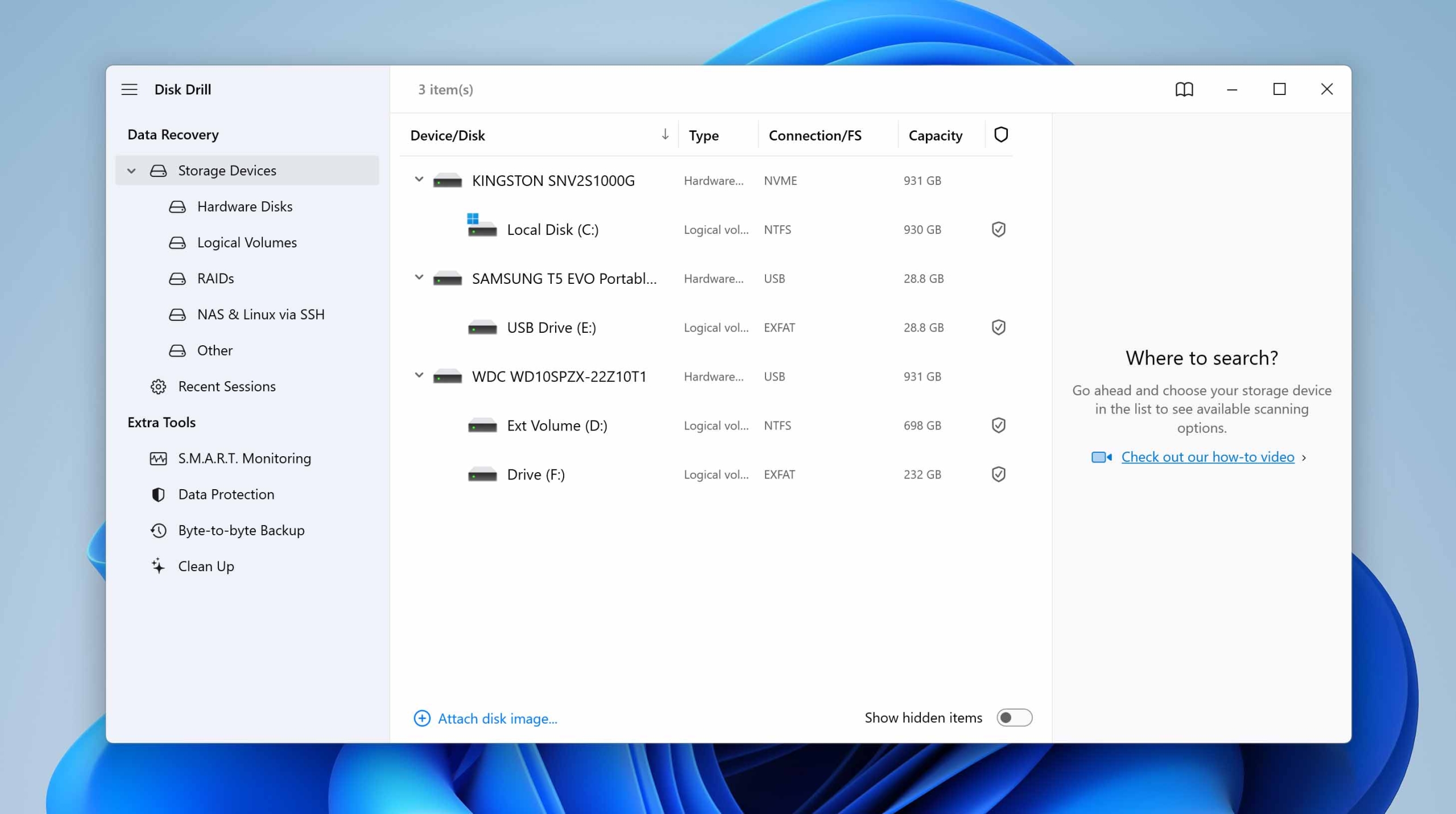Screen dimensions: 1456x814
Task: Click the plus icon for Attach disk image
Action: click(422, 718)
